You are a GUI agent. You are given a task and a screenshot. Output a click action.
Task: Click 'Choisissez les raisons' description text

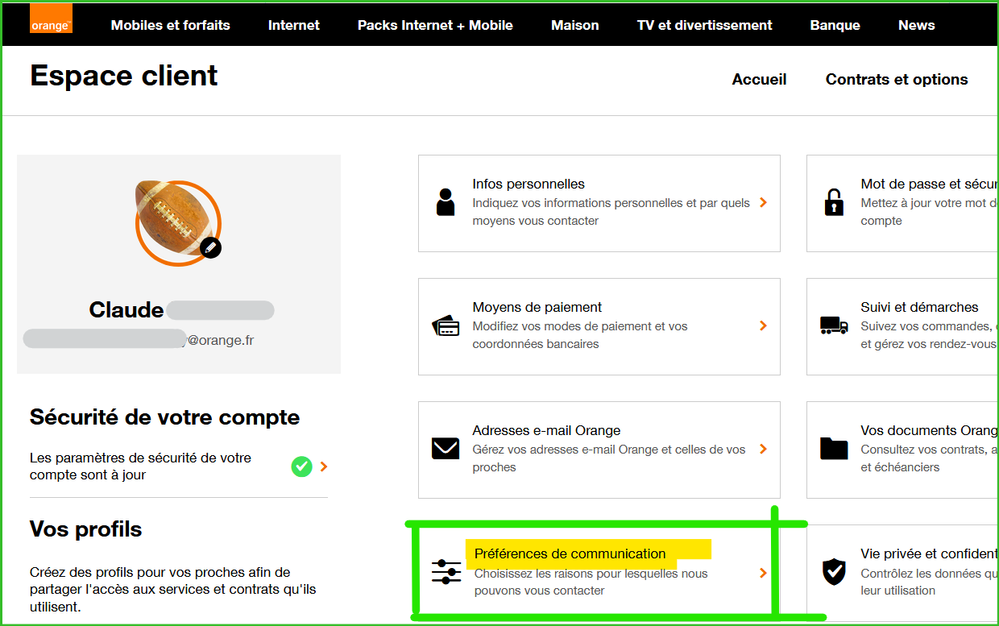591,582
